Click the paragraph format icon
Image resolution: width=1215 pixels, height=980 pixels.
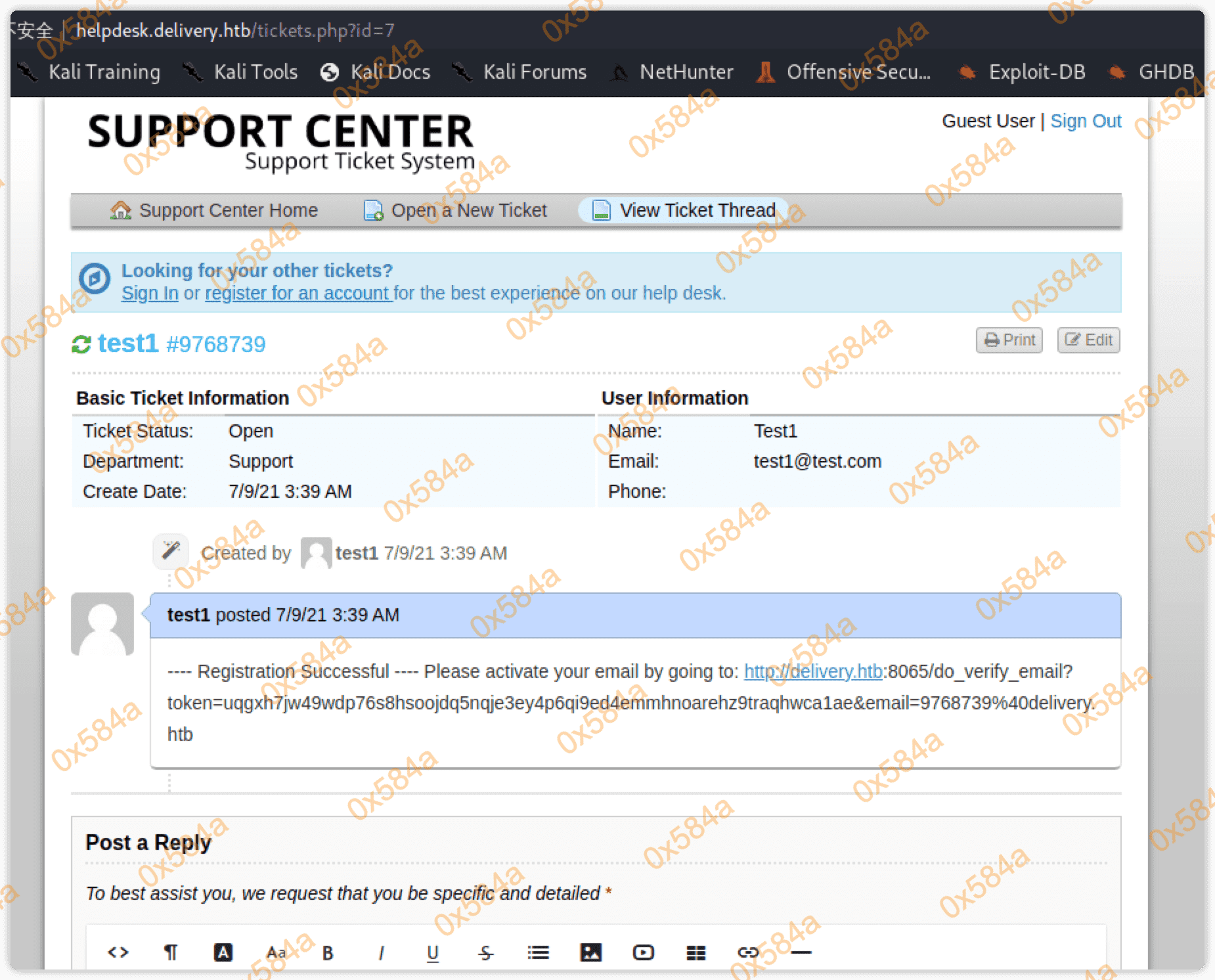click(171, 952)
